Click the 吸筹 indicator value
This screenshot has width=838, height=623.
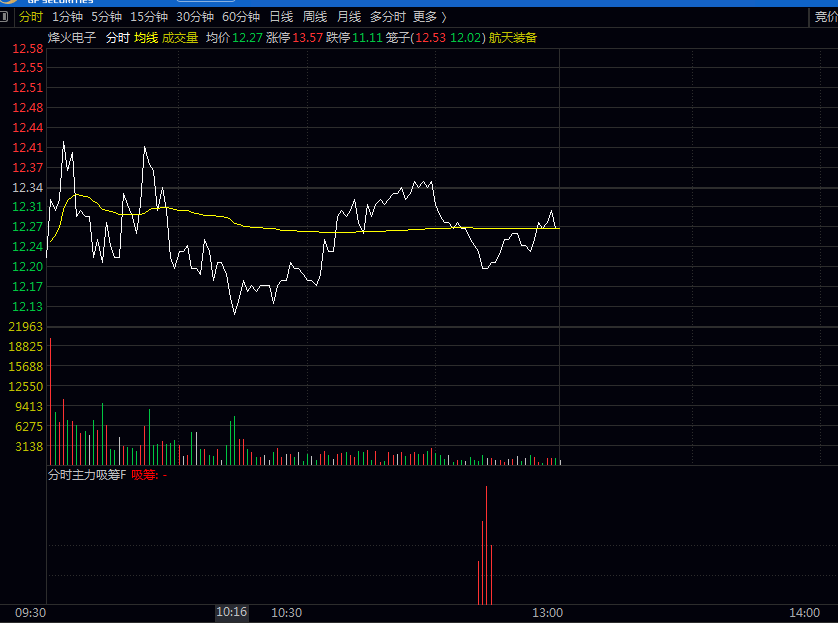(x=149, y=475)
